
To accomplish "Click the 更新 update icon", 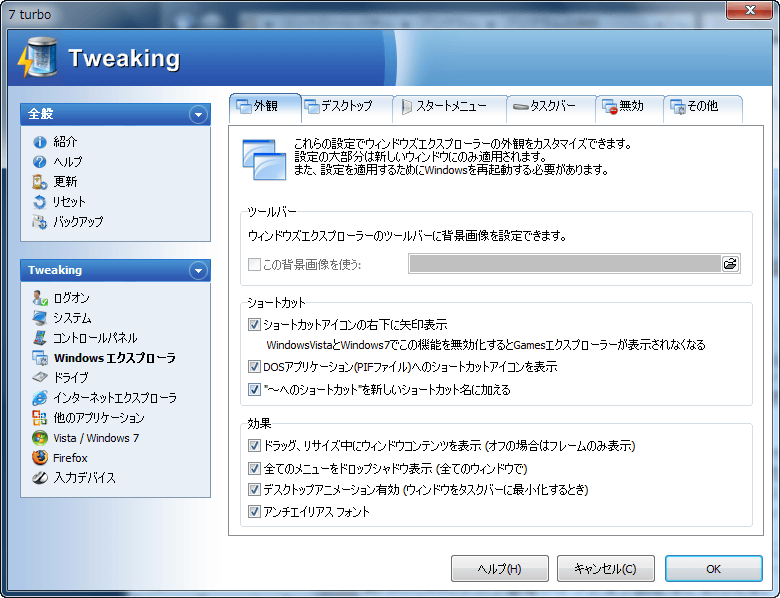I will [40, 182].
